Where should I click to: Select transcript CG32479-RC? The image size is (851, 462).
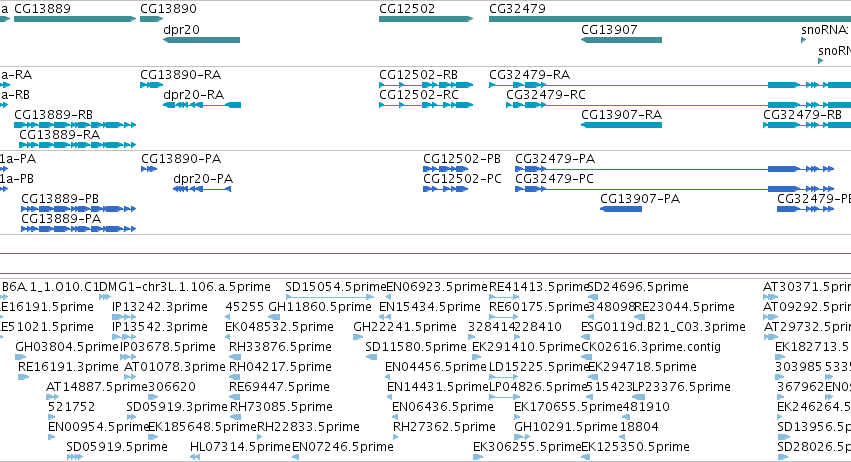pos(546,95)
